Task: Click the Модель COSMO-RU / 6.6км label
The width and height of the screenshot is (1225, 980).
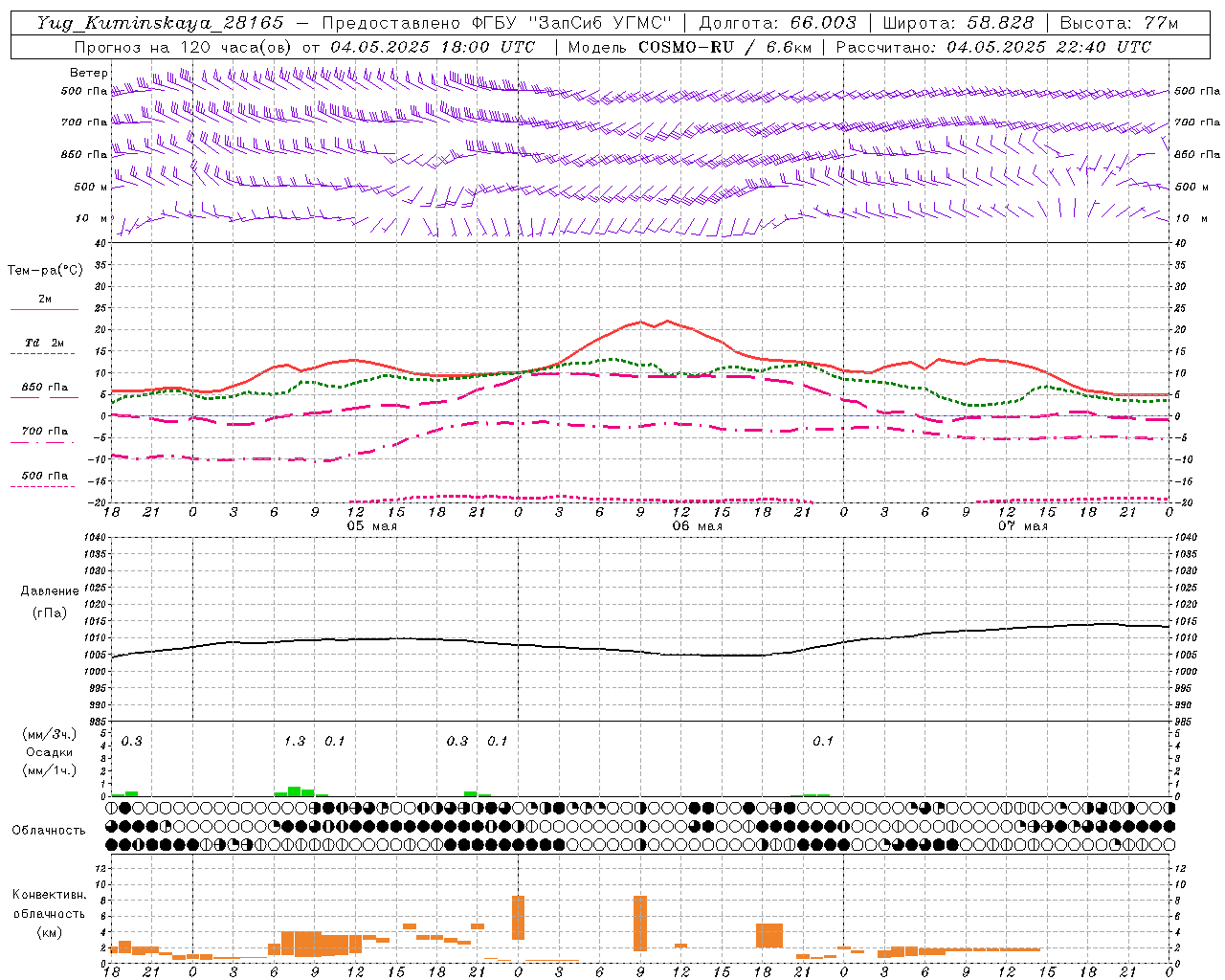Action: [x=689, y=47]
